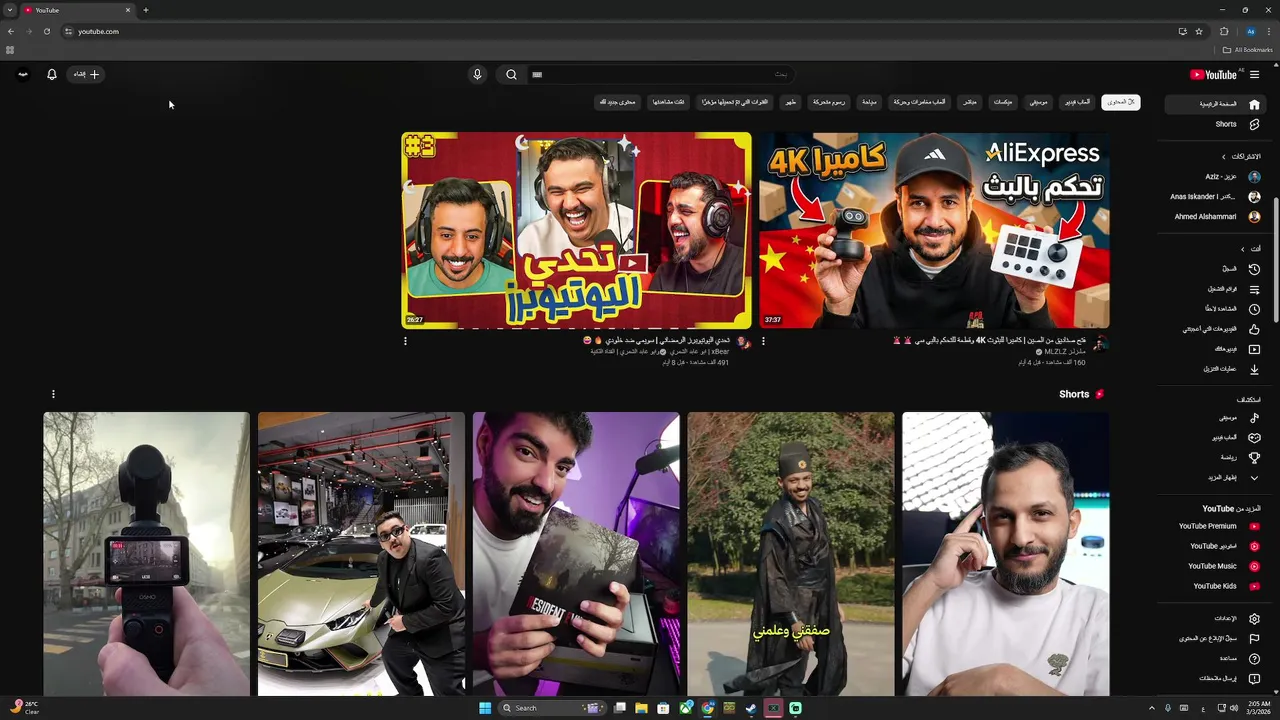This screenshot has width=1280, height=720.
Task: Select the ميكسات filter chip
Action: 1003,102
